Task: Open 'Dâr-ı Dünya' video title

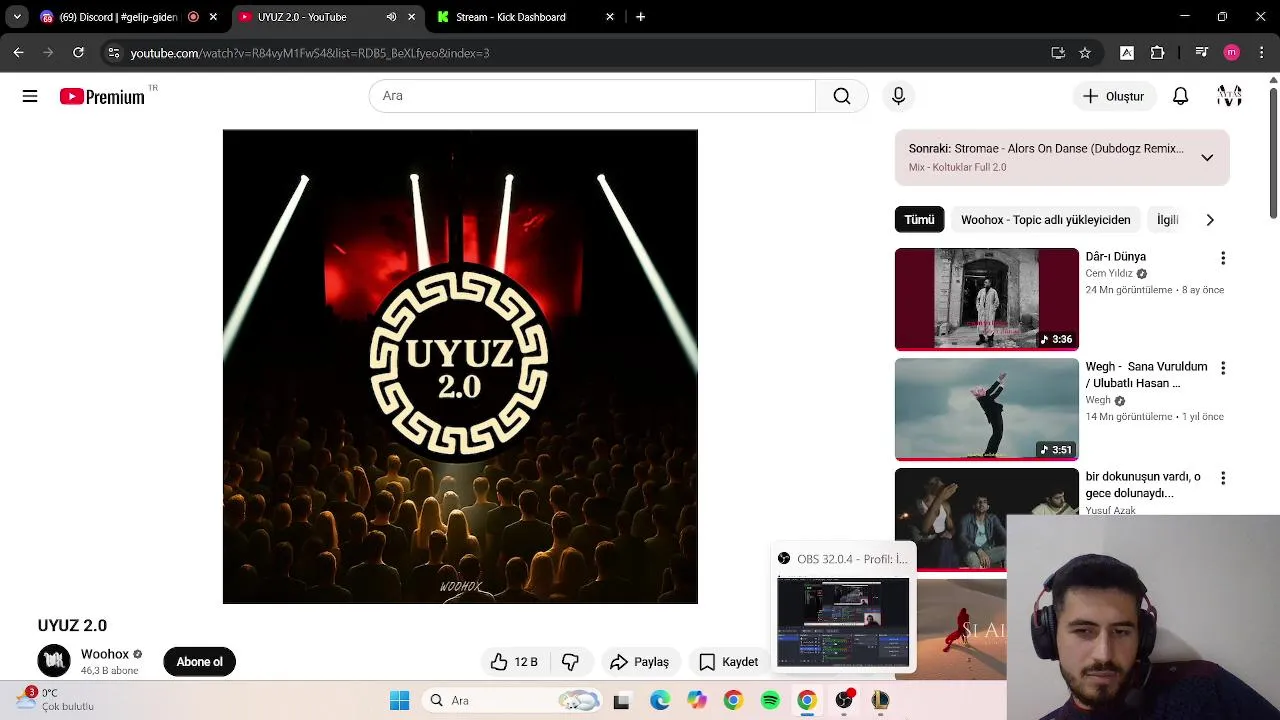Action: tap(1115, 257)
